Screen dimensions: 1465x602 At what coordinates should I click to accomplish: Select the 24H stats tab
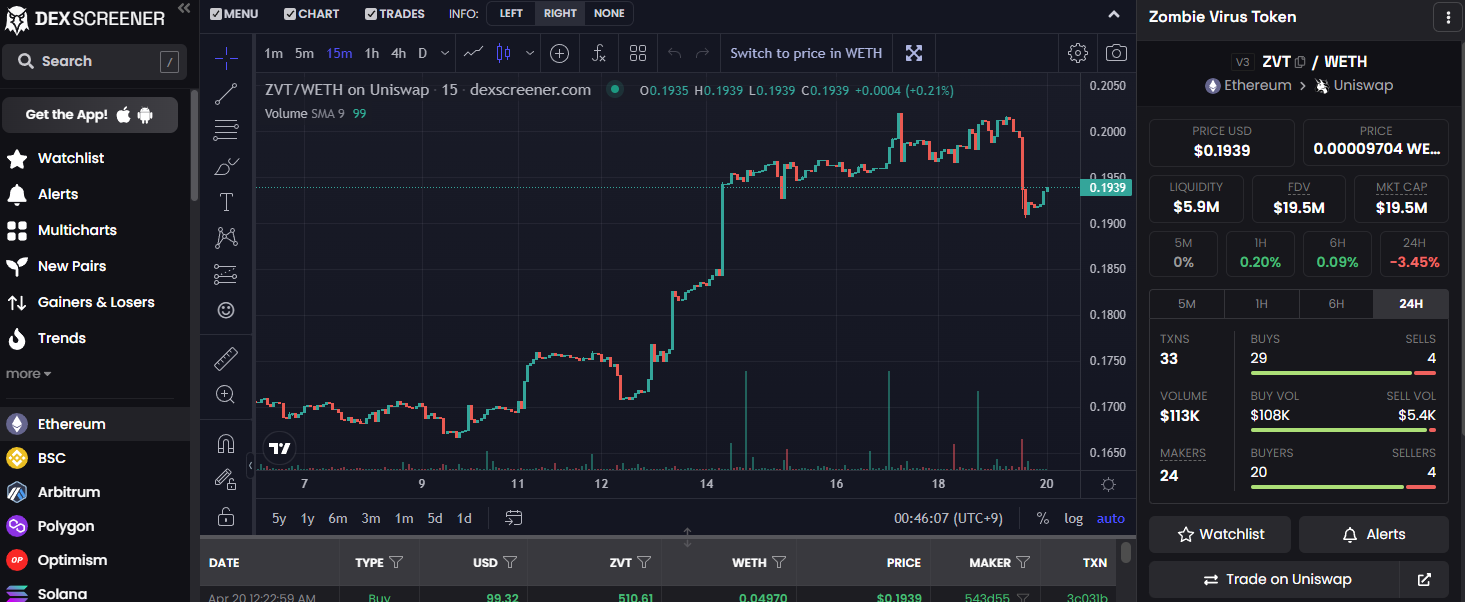pyautogui.click(x=1411, y=304)
